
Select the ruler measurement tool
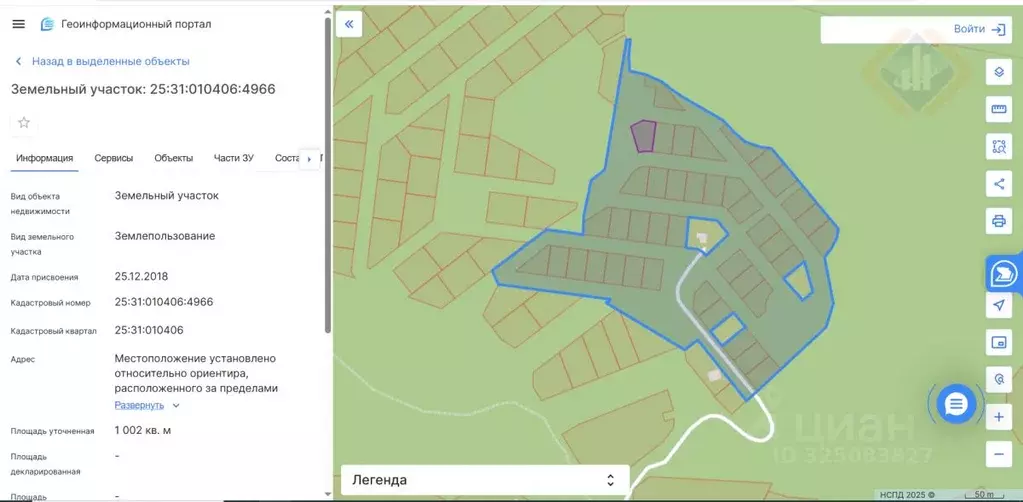pos(998,109)
